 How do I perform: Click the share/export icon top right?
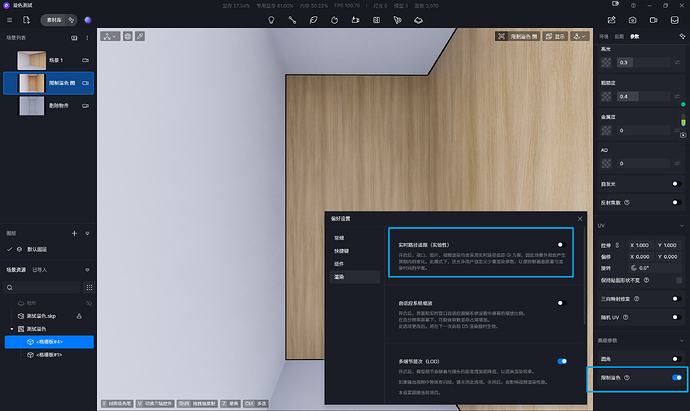tap(612, 20)
